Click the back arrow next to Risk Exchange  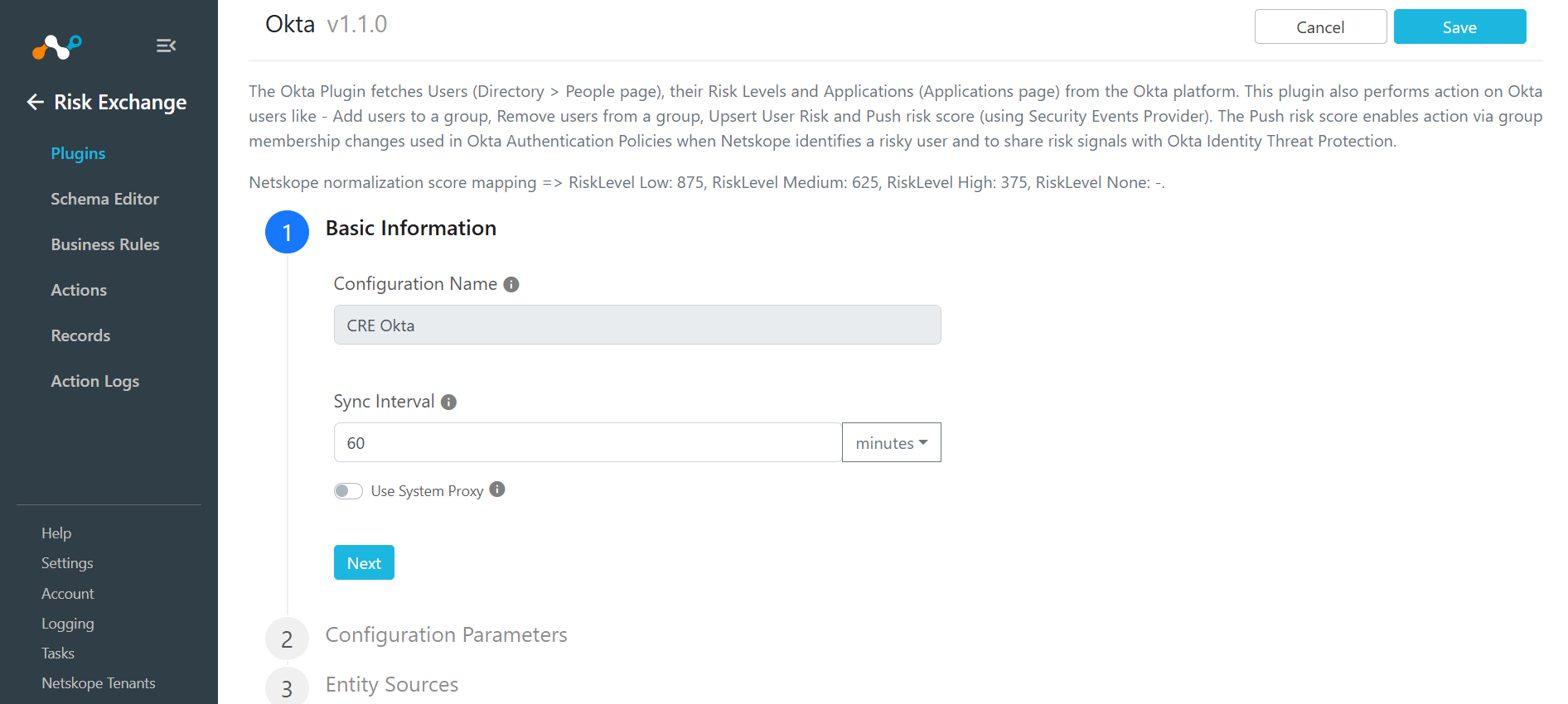tap(35, 102)
